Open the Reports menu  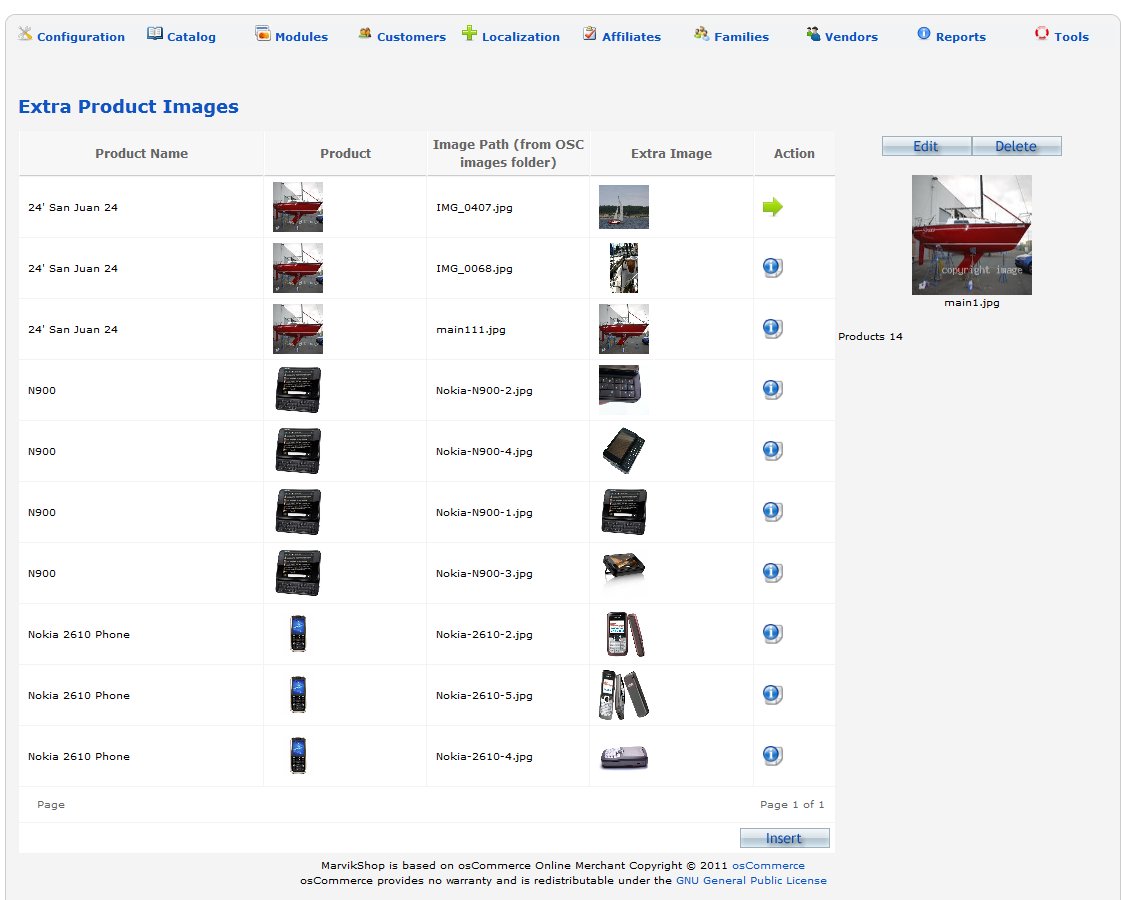click(960, 36)
